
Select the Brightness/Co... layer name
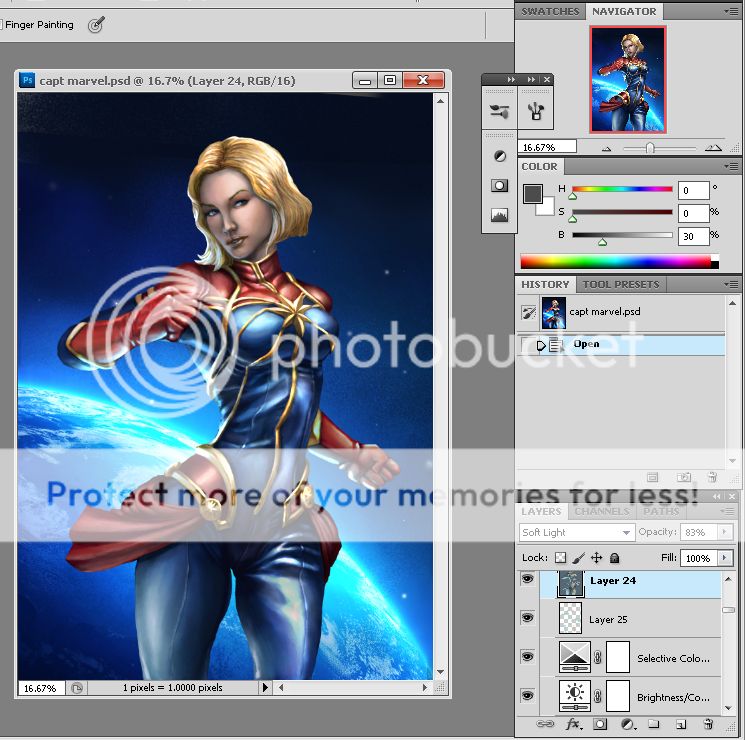coord(673,697)
